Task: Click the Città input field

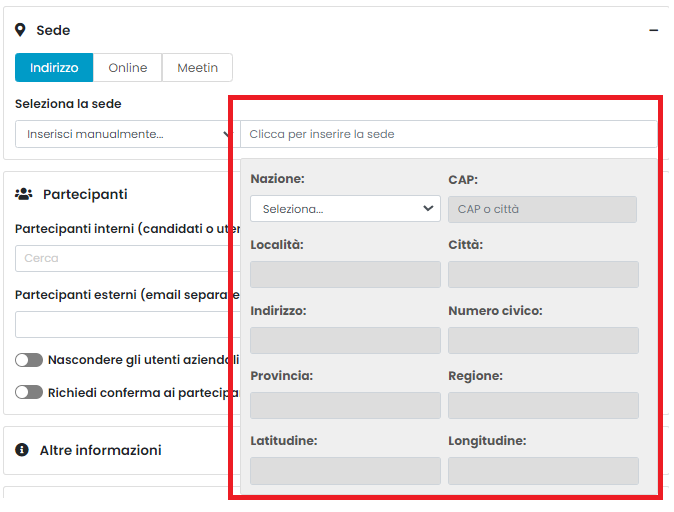Action: pyautogui.click(x=543, y=274)
